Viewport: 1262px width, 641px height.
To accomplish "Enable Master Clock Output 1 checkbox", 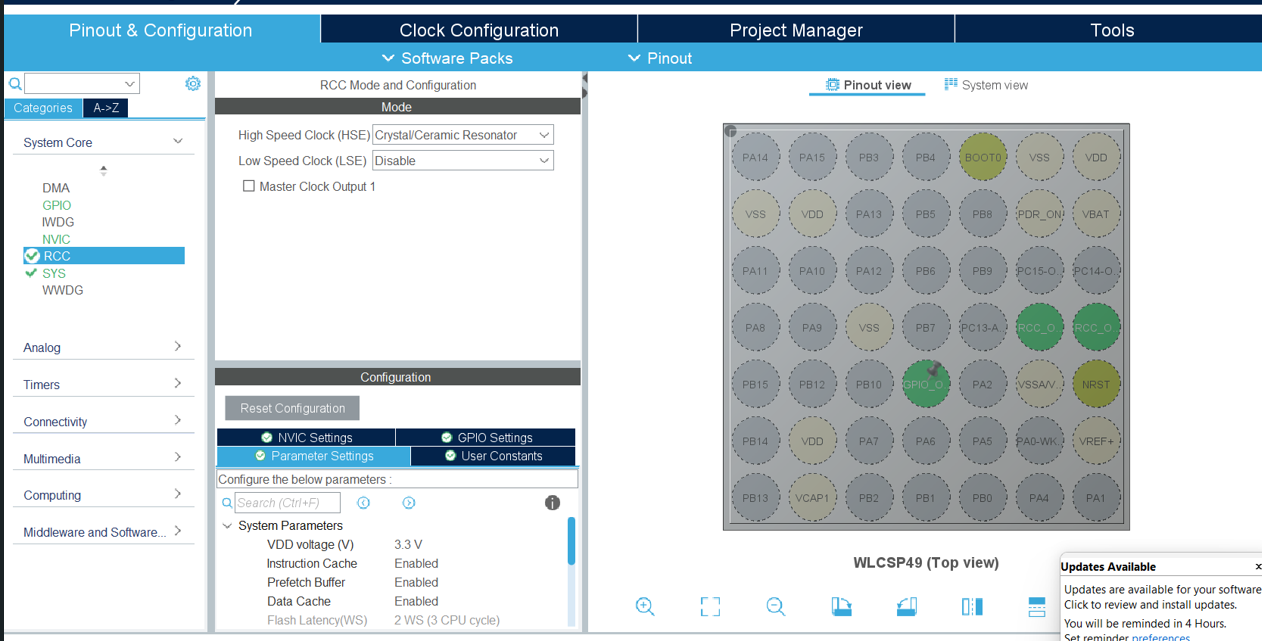I will [249, 186].
